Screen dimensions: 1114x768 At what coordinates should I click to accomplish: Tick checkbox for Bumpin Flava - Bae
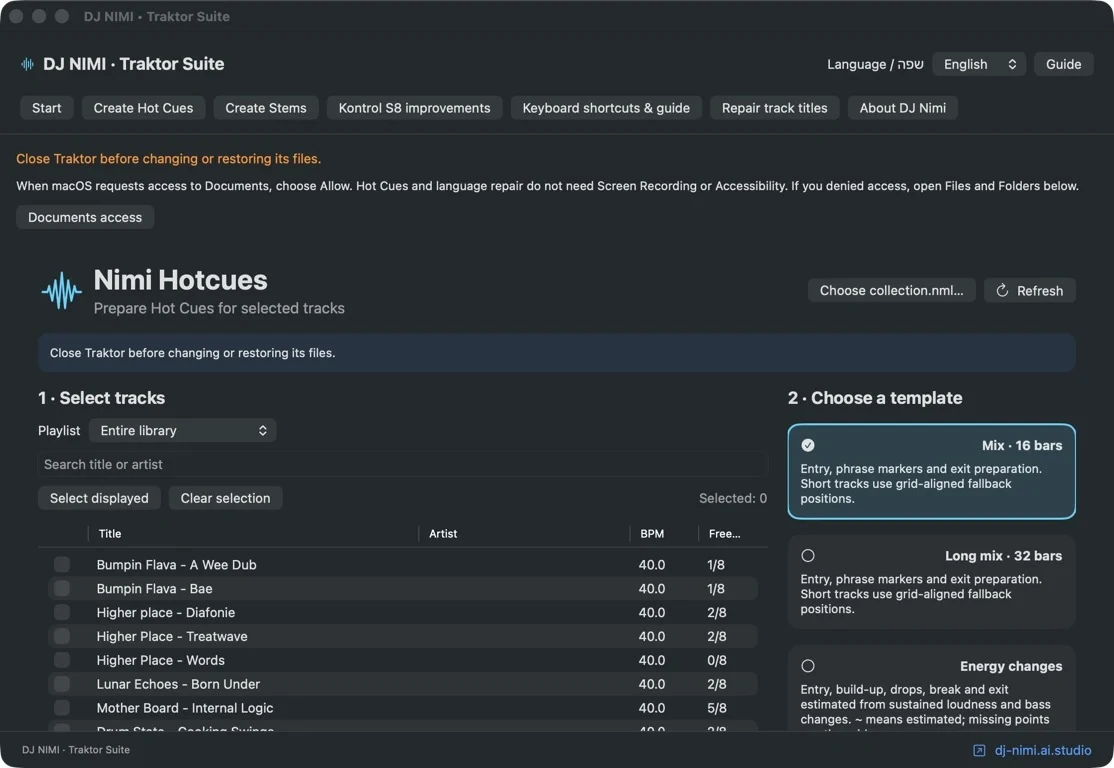click(x=62, y=588)
